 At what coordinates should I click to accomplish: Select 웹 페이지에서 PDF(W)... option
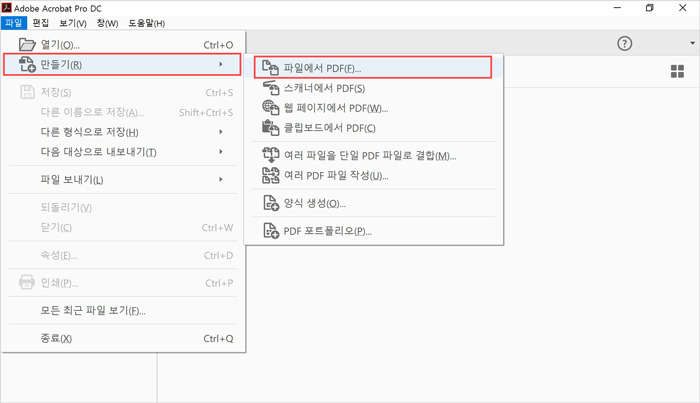coord(374,108)
